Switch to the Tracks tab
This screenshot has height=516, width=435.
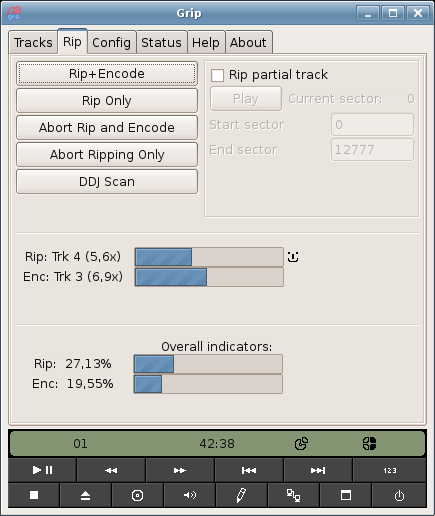tap(33, 42)
